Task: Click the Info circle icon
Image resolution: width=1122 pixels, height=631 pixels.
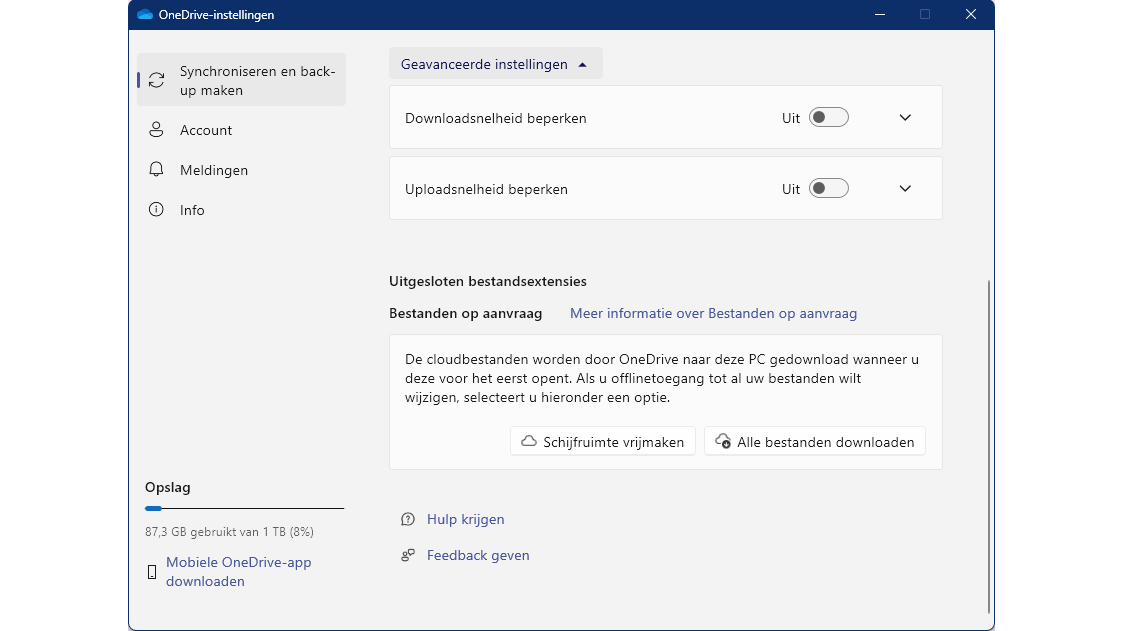Action: coord(156,210)
